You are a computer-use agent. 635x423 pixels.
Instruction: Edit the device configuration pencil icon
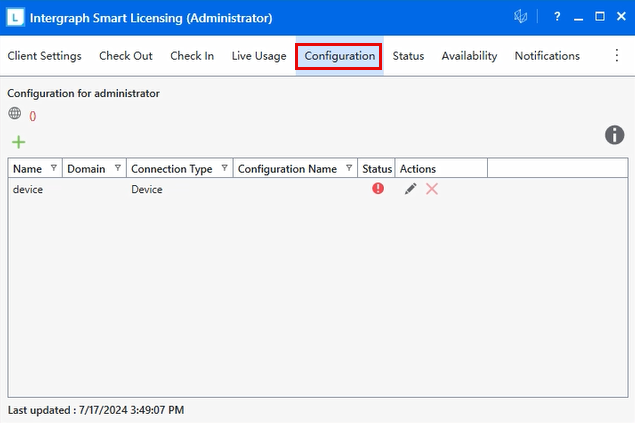click(410, 189)
